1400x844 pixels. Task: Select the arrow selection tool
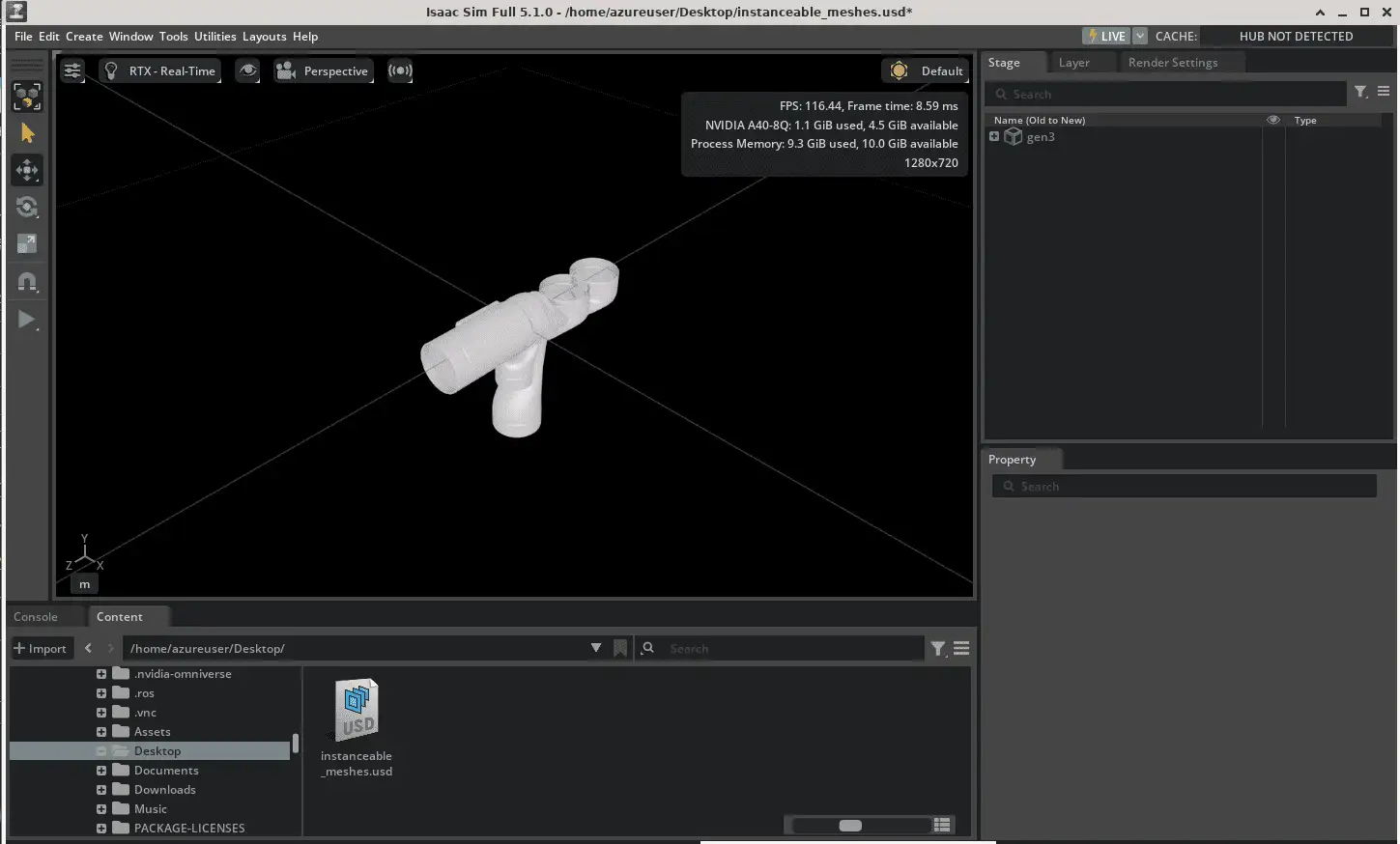point(27,133)
